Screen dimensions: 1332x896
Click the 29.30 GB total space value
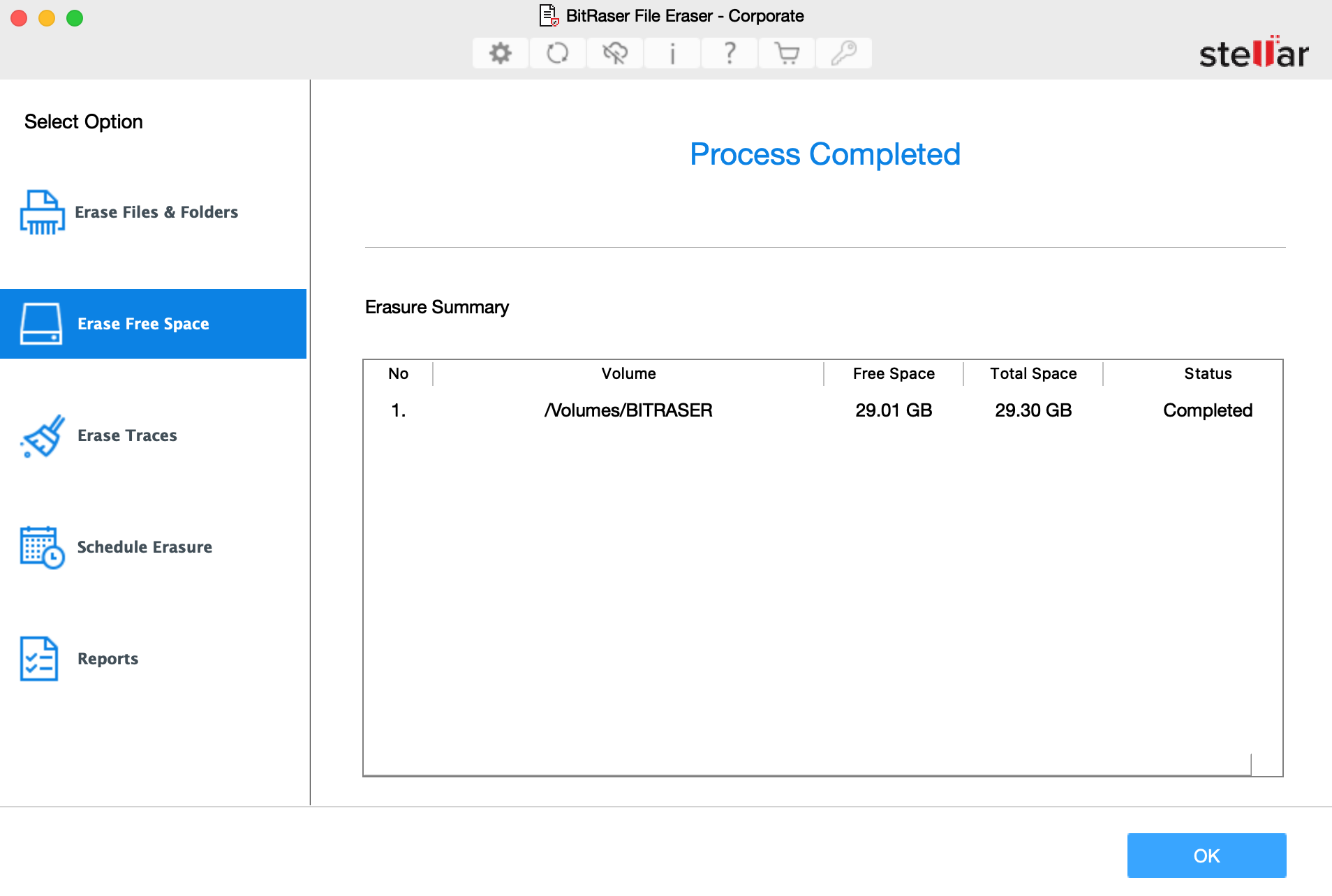click(1033, 410)
